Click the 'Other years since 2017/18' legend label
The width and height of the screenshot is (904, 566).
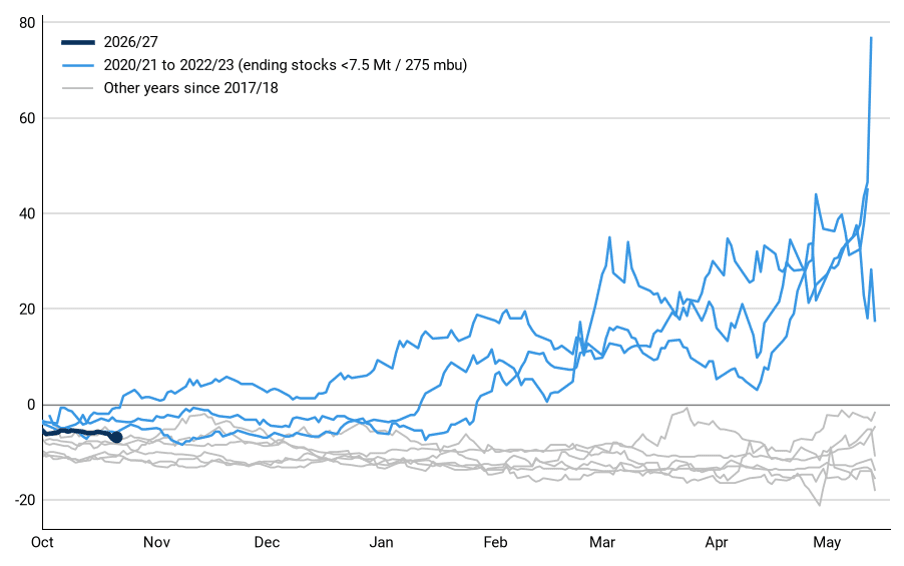pos(191,88)
